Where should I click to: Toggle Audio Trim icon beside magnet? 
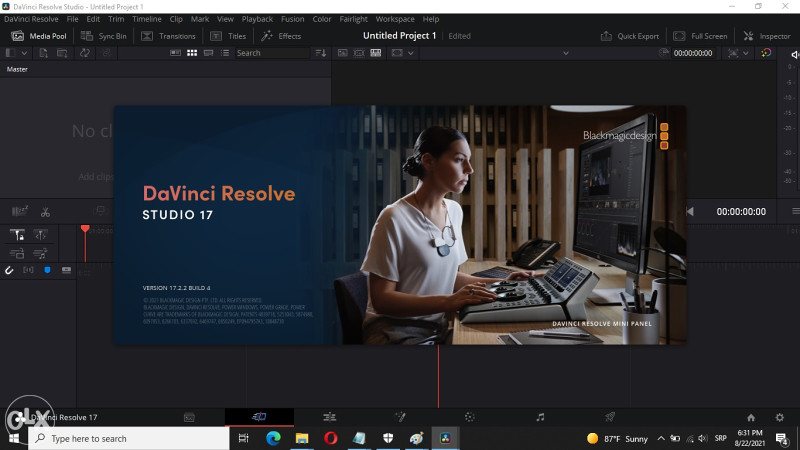click(28, 270)
